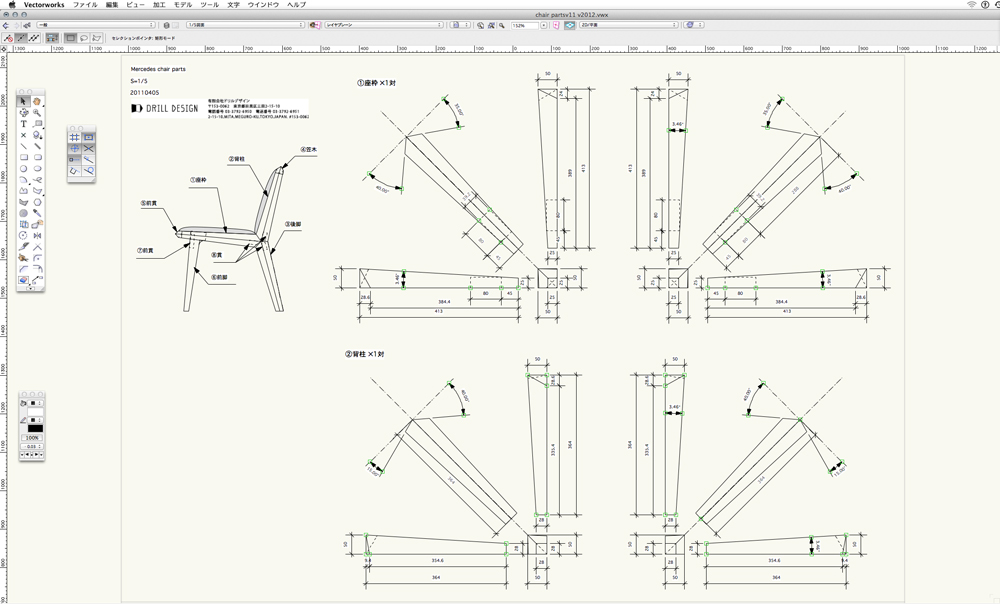Enable rectangular marquee selection mode
Viewport: 1000px width, 604px height.
coord(71,38)
